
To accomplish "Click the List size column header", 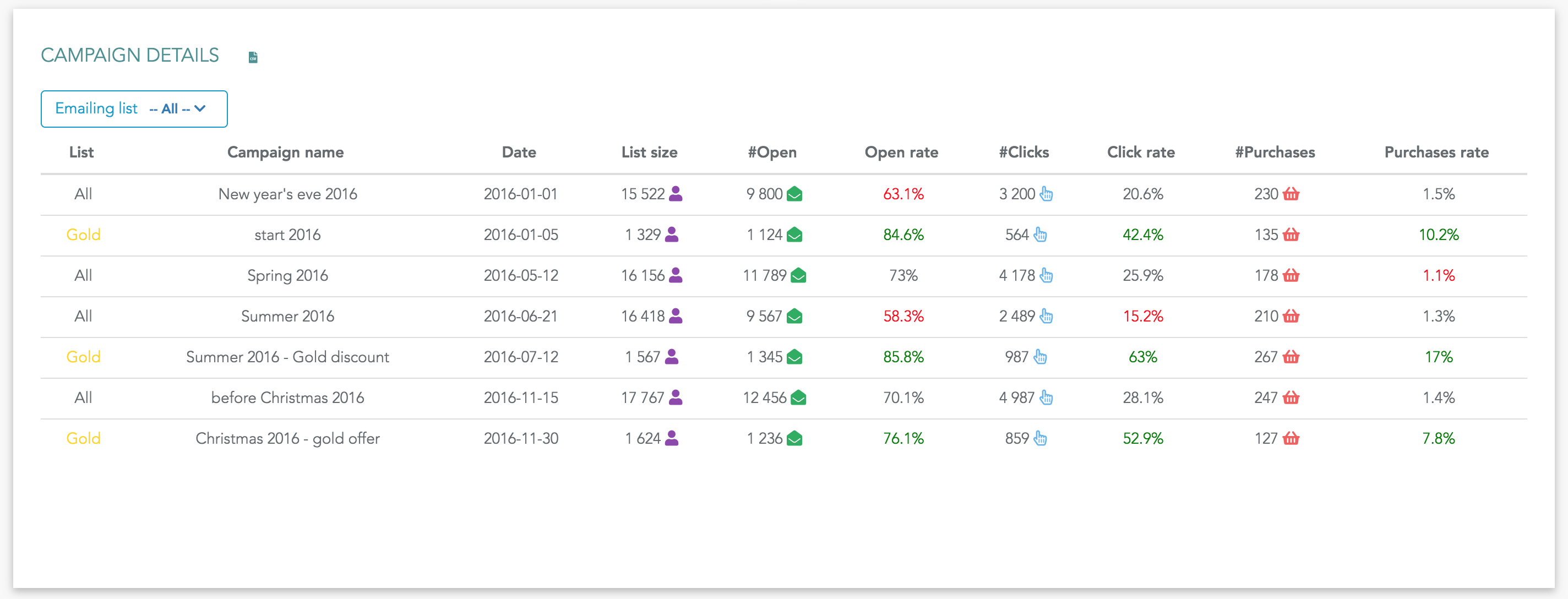I will 650,152.
